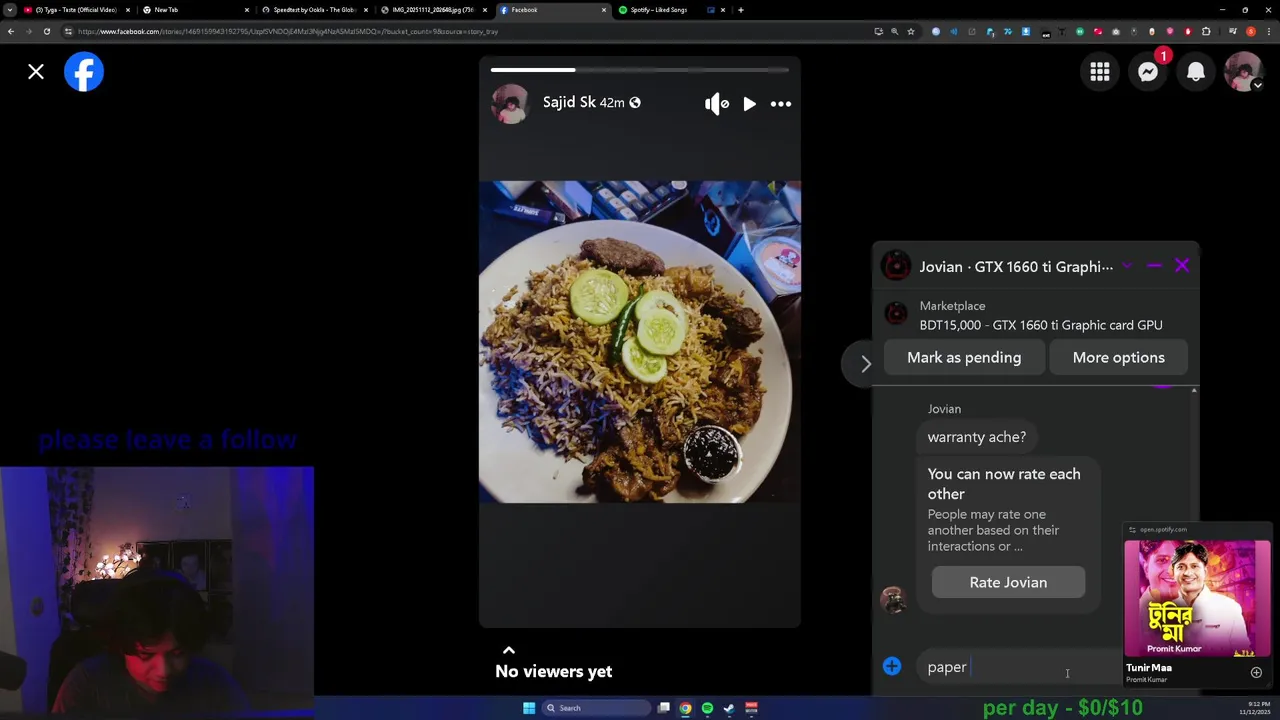1280x720 pixels.
Task: Click the 'No viewers yet' text
Action: 554,672
